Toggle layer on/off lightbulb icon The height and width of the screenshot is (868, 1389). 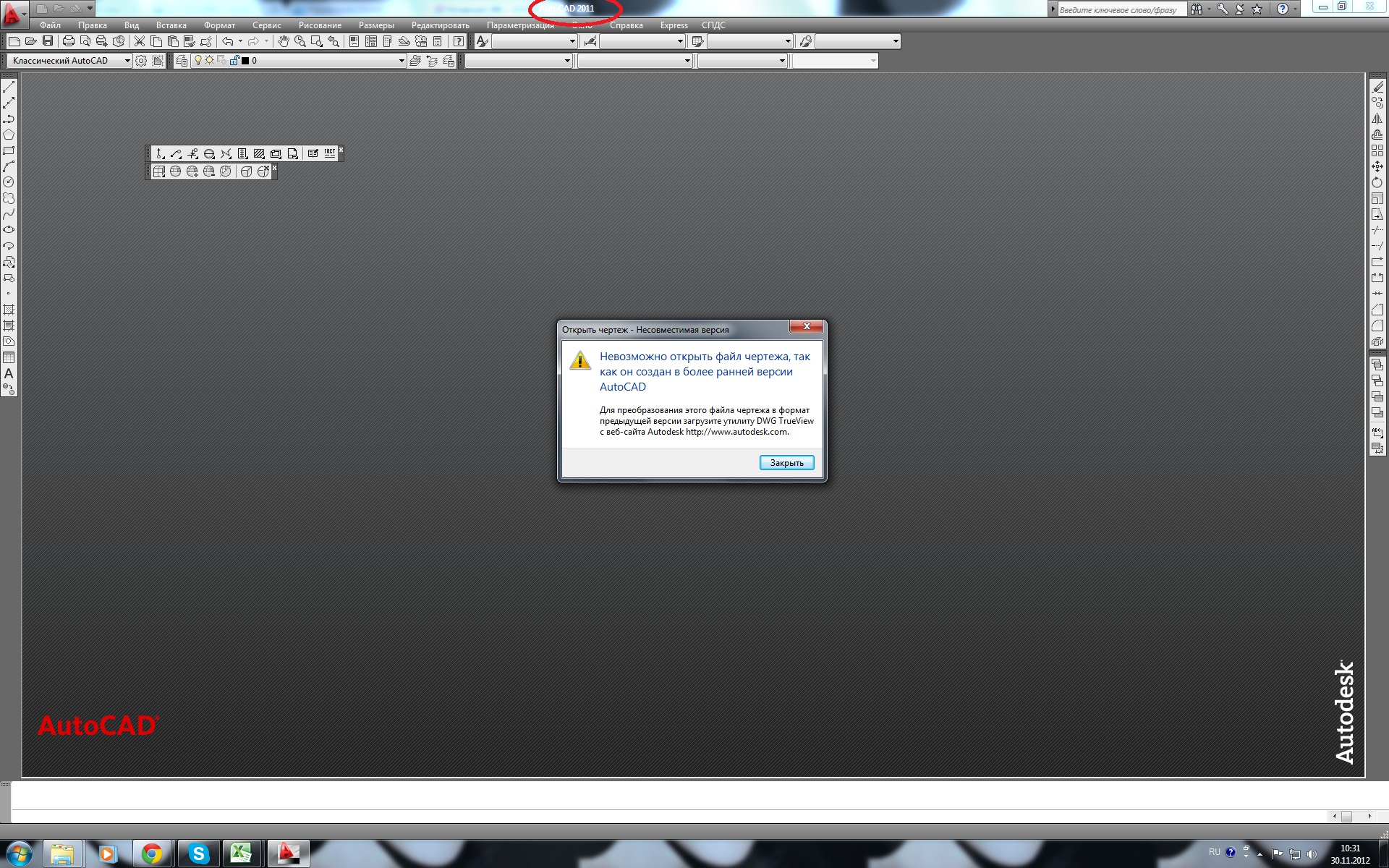197,61
